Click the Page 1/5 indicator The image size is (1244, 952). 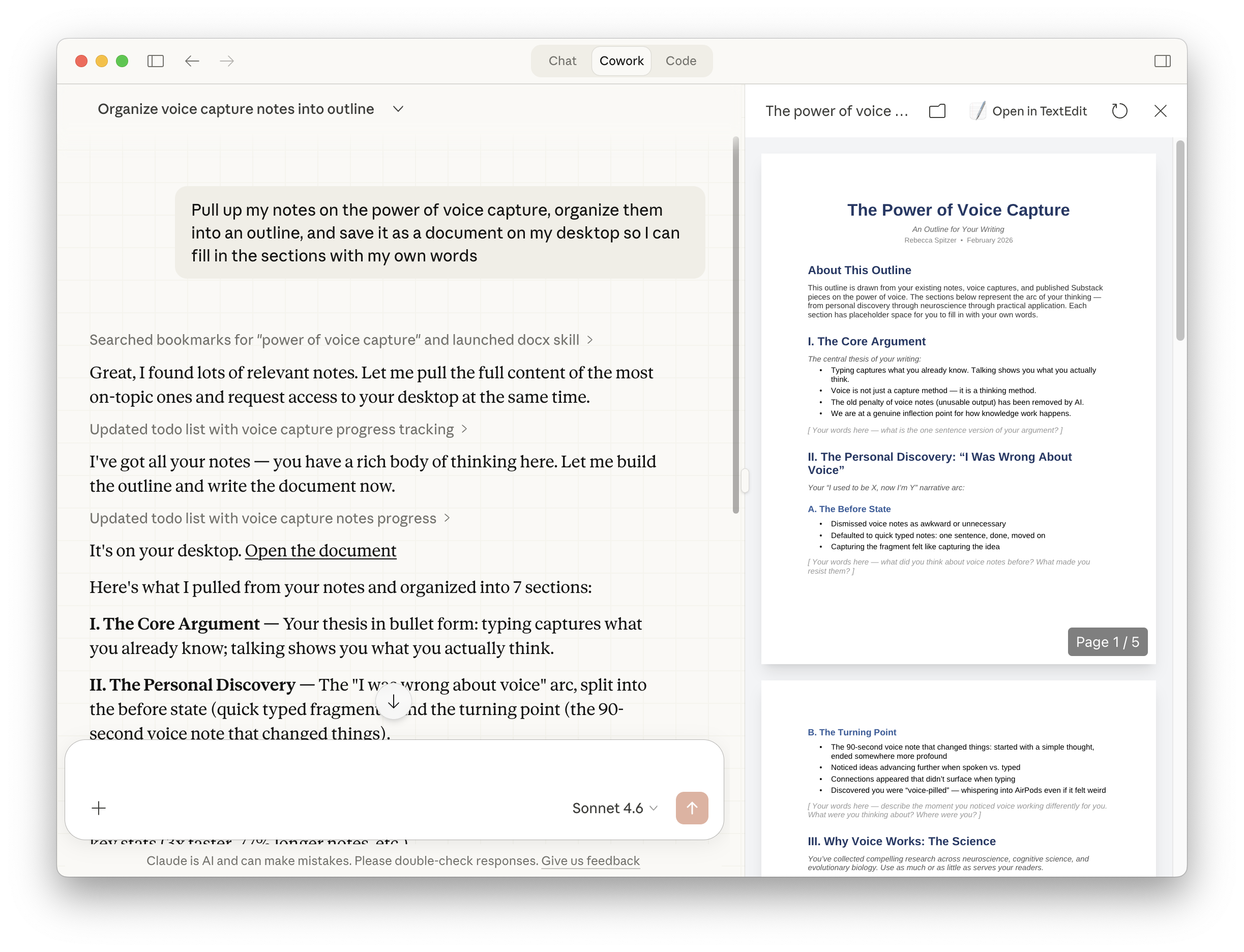pos(1107,641)
